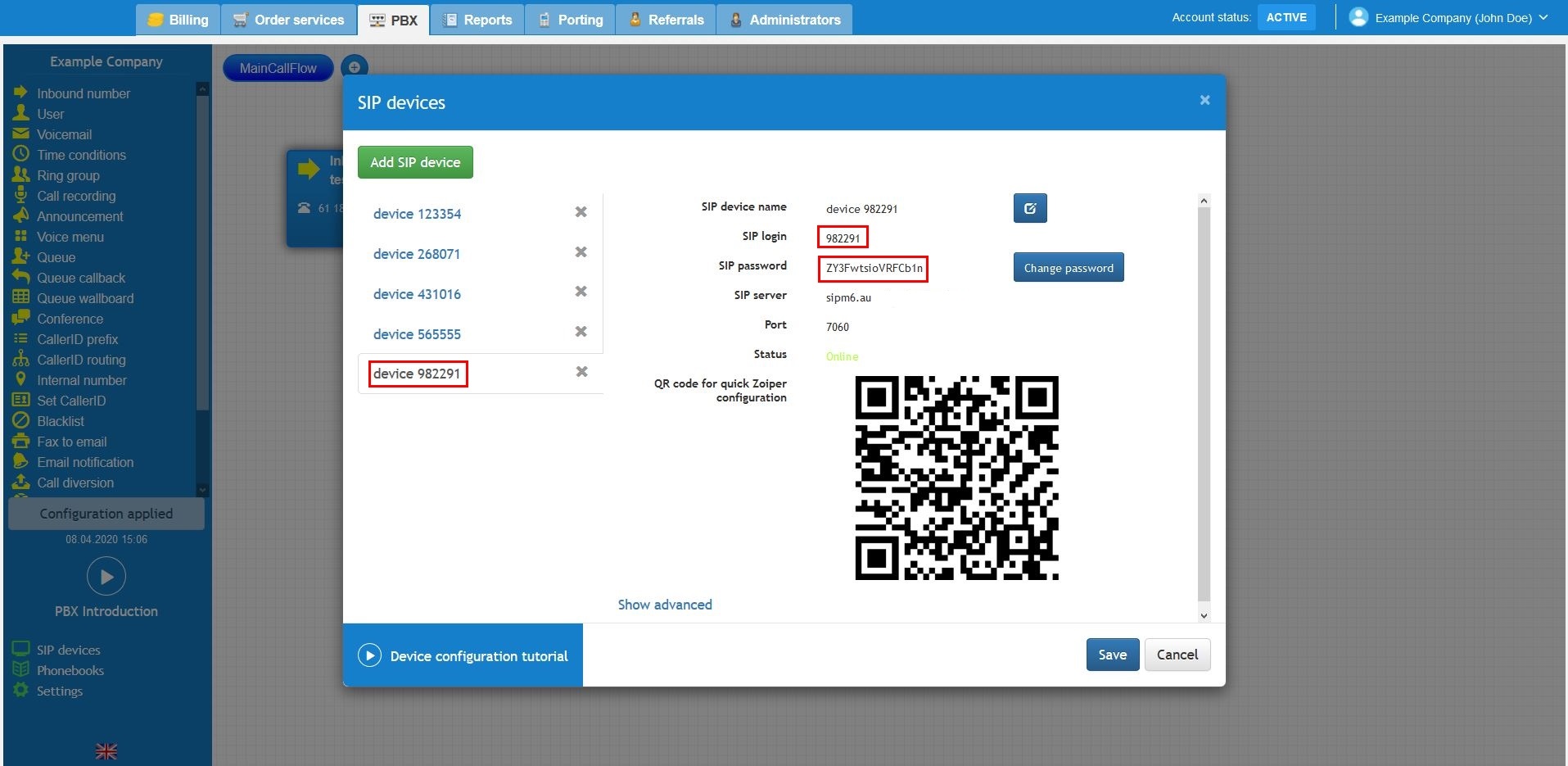Open the Ring group settings

pos(68,175)
